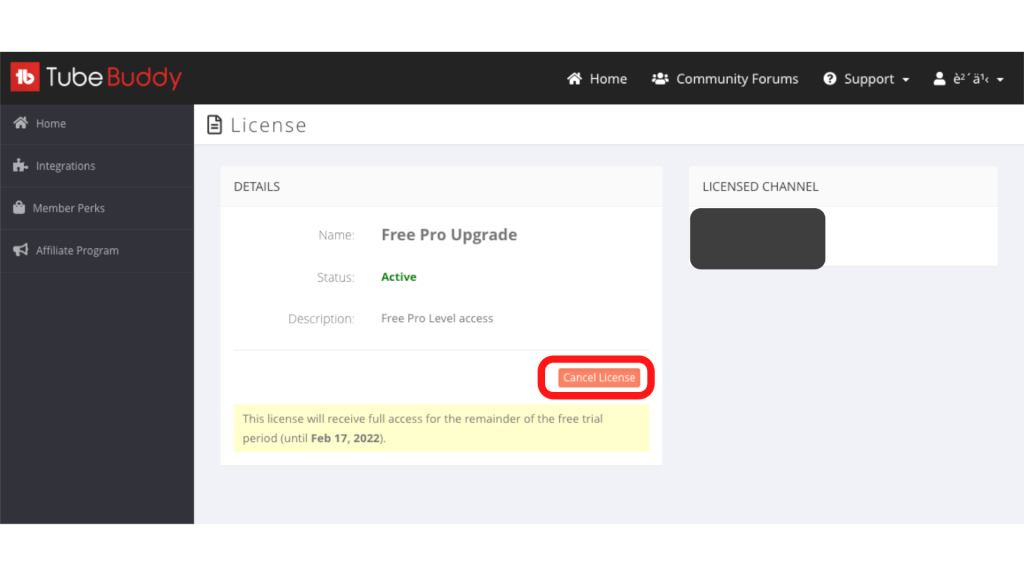Click the user account avatar icon

(939, 79)
